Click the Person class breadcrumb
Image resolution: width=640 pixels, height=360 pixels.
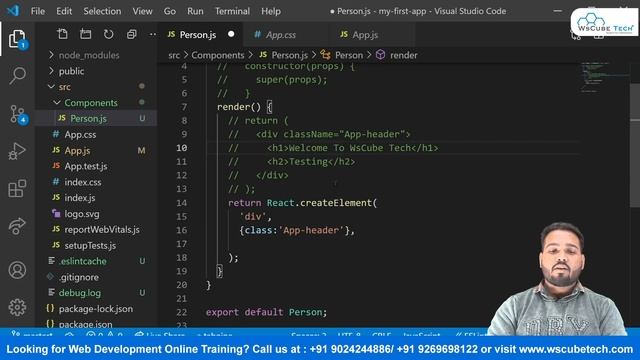pyautogui.click(x=342, y=55)
